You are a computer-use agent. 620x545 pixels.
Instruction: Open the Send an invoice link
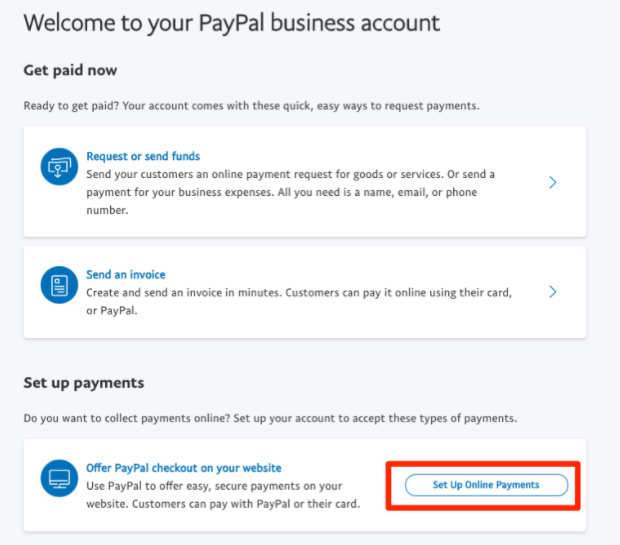click(x=126, y=274)
